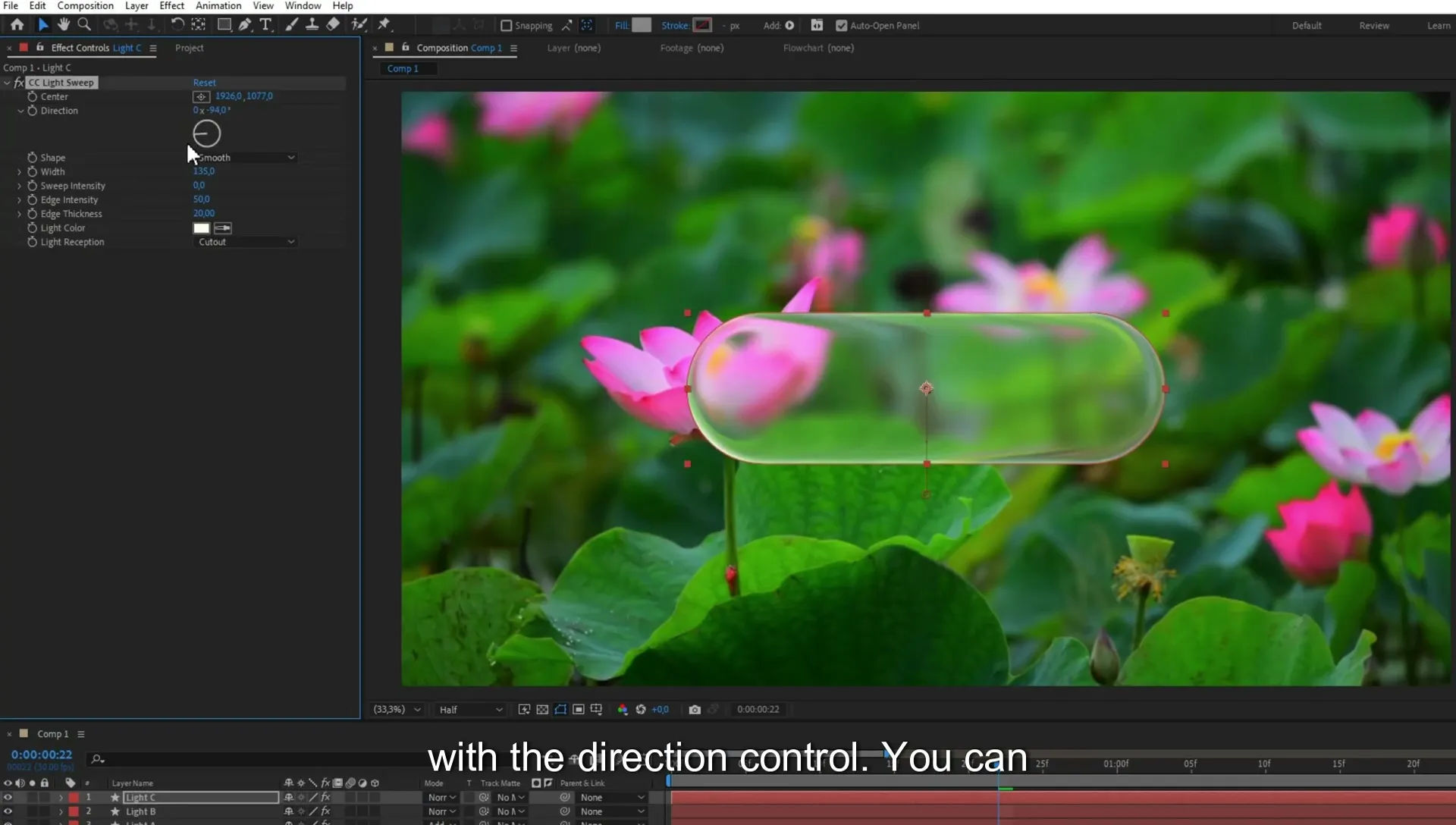
Task: Click the Light Color white swatch
Action: click(x=201, y=227)
